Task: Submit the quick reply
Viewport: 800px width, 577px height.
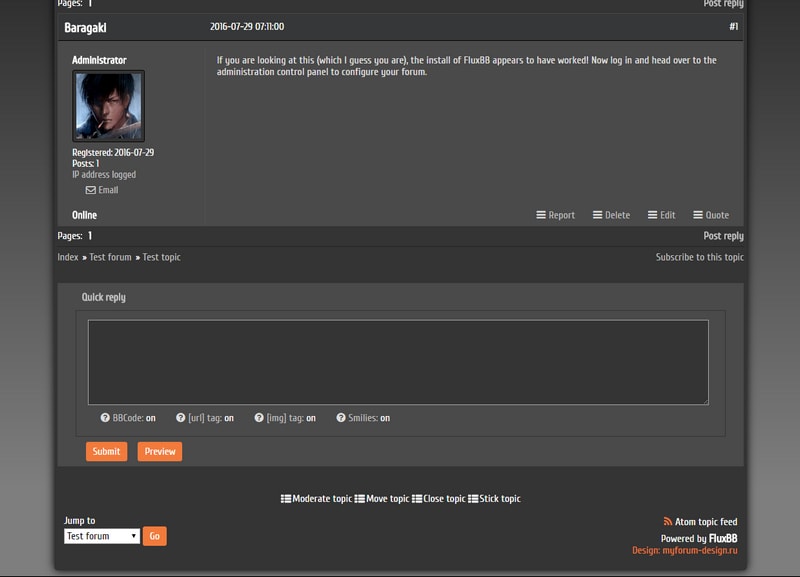Action: pyautogui.click(x=107, y=451)
